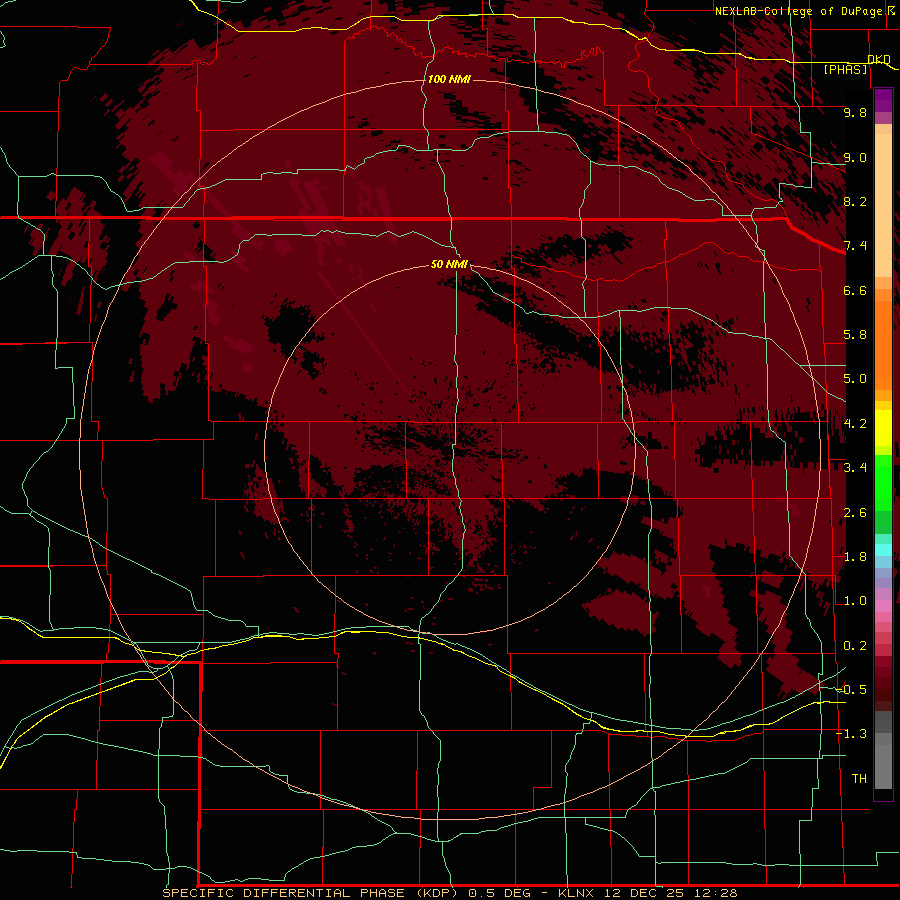Click the 12 DEC 25 date in caption
Screen dimensions: 900x900
pos(646,893)
